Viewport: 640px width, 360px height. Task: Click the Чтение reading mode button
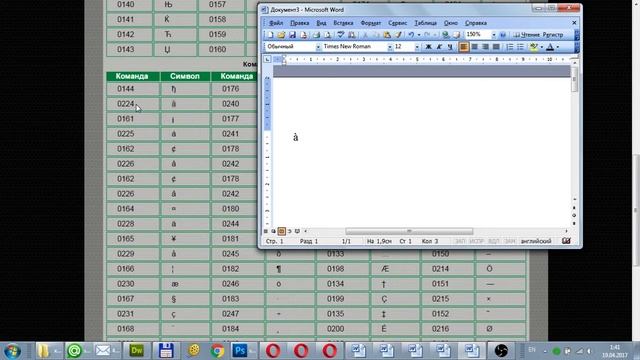point(527,35)
